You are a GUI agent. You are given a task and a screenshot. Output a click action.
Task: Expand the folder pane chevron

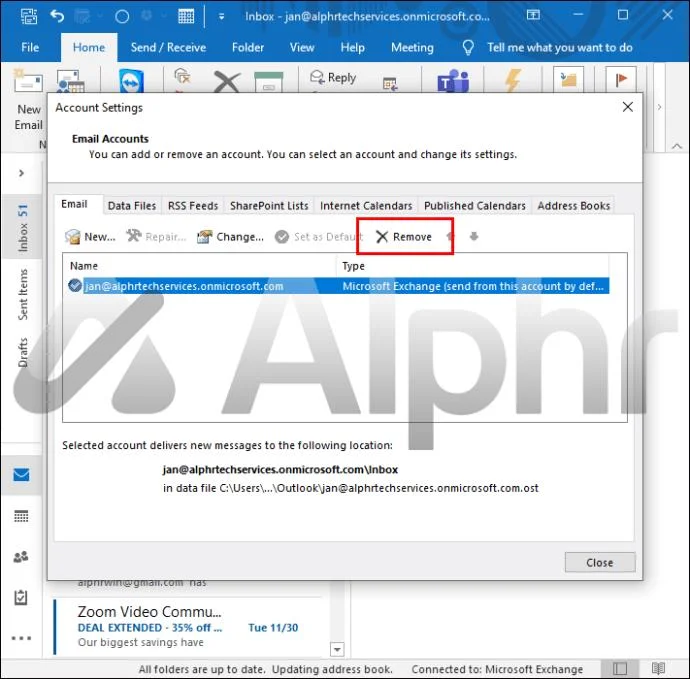coord(21,173)
